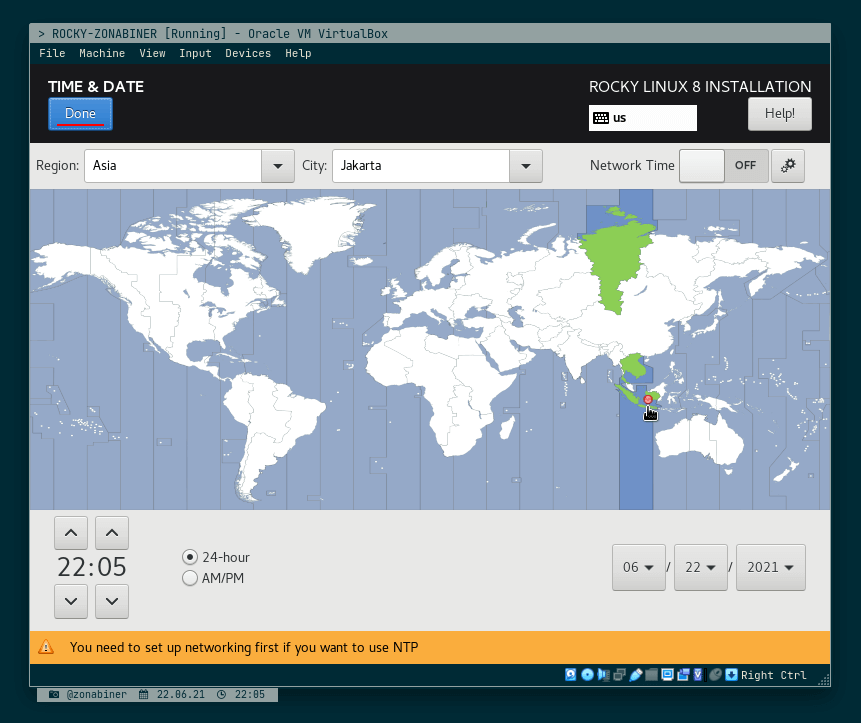Toggle Network Time to ON
Screen dimensions: 861x723
(x=723, y=165)
